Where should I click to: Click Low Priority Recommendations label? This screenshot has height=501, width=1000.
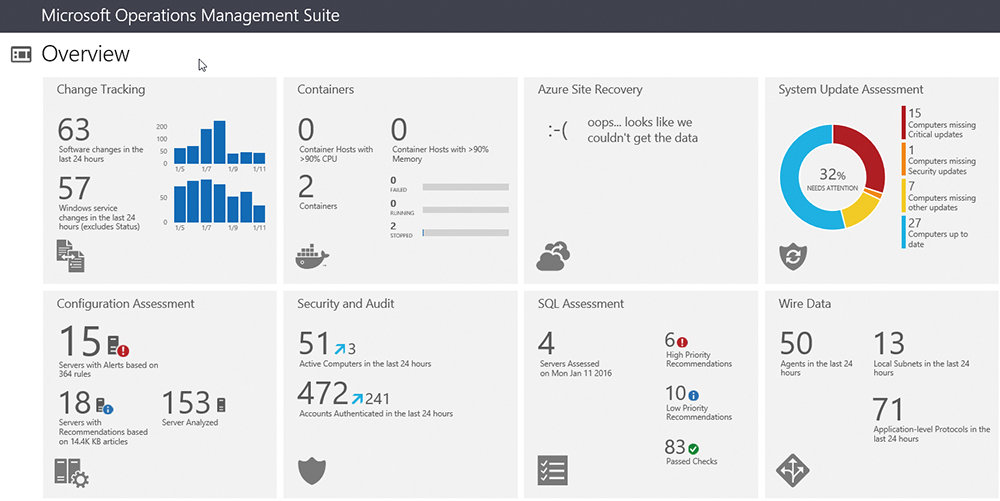click(x=698, y=412)
